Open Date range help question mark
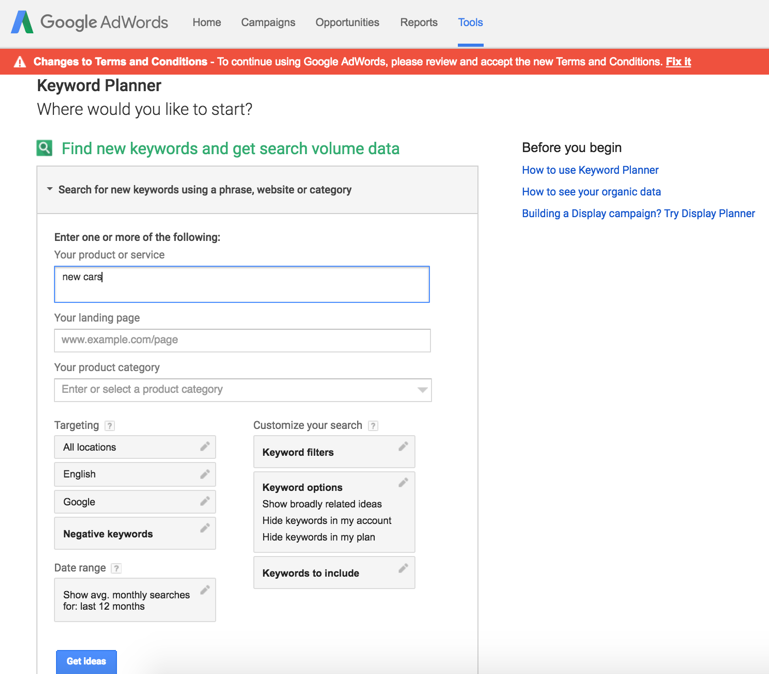The image size is (769, 674). pyautogui.click(x=116, y=568)
